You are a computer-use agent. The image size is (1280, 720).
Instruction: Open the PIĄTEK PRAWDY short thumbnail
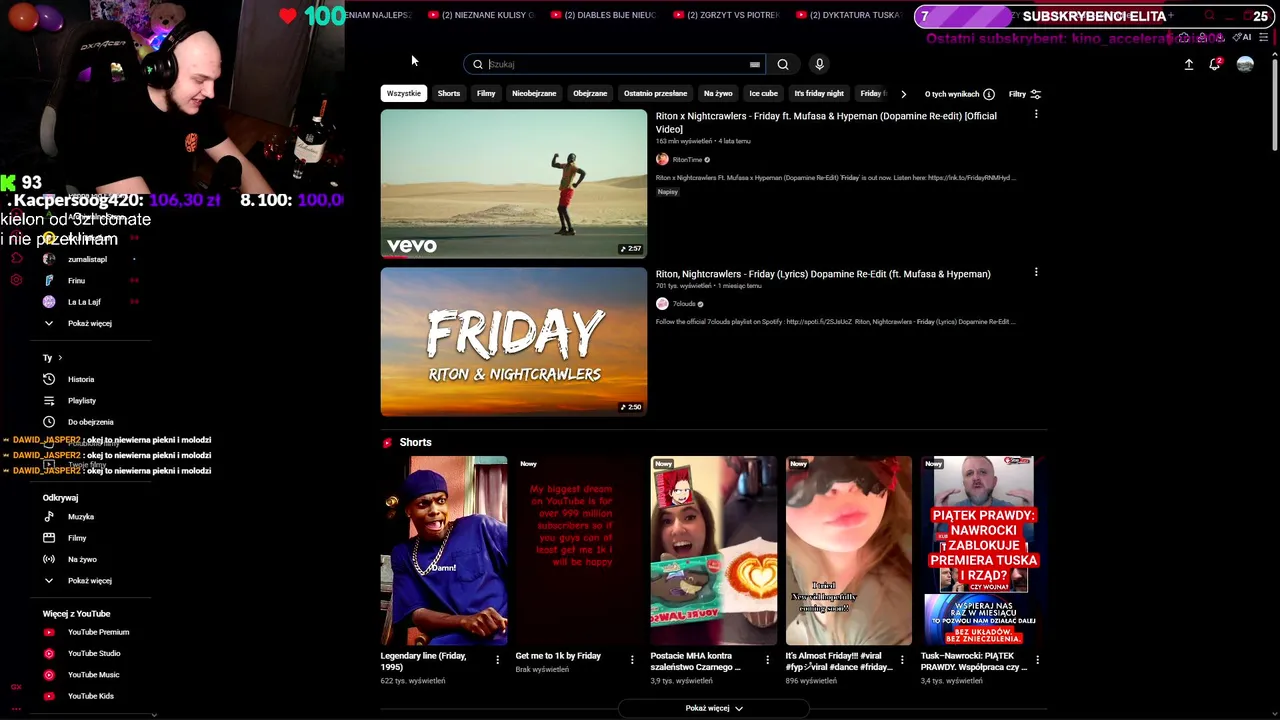983,551
